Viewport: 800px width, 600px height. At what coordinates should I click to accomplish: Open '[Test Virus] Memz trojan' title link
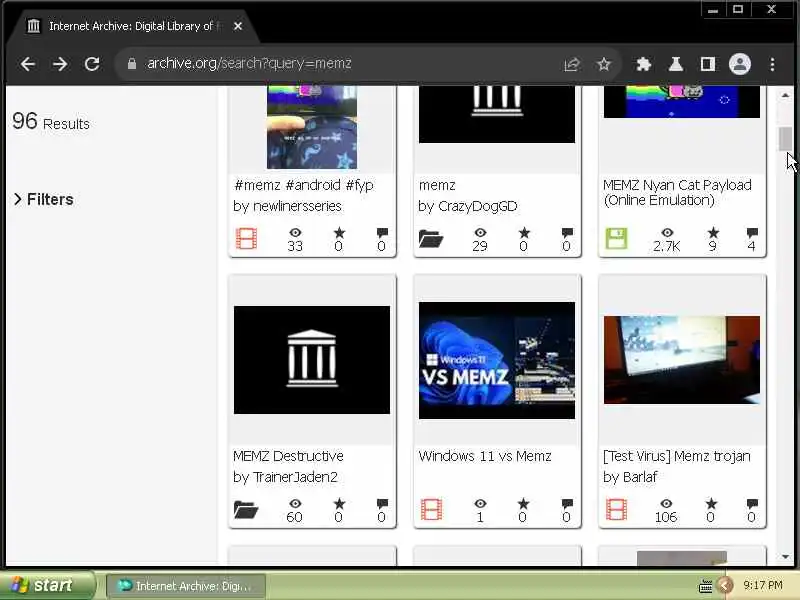coord(677,456)
